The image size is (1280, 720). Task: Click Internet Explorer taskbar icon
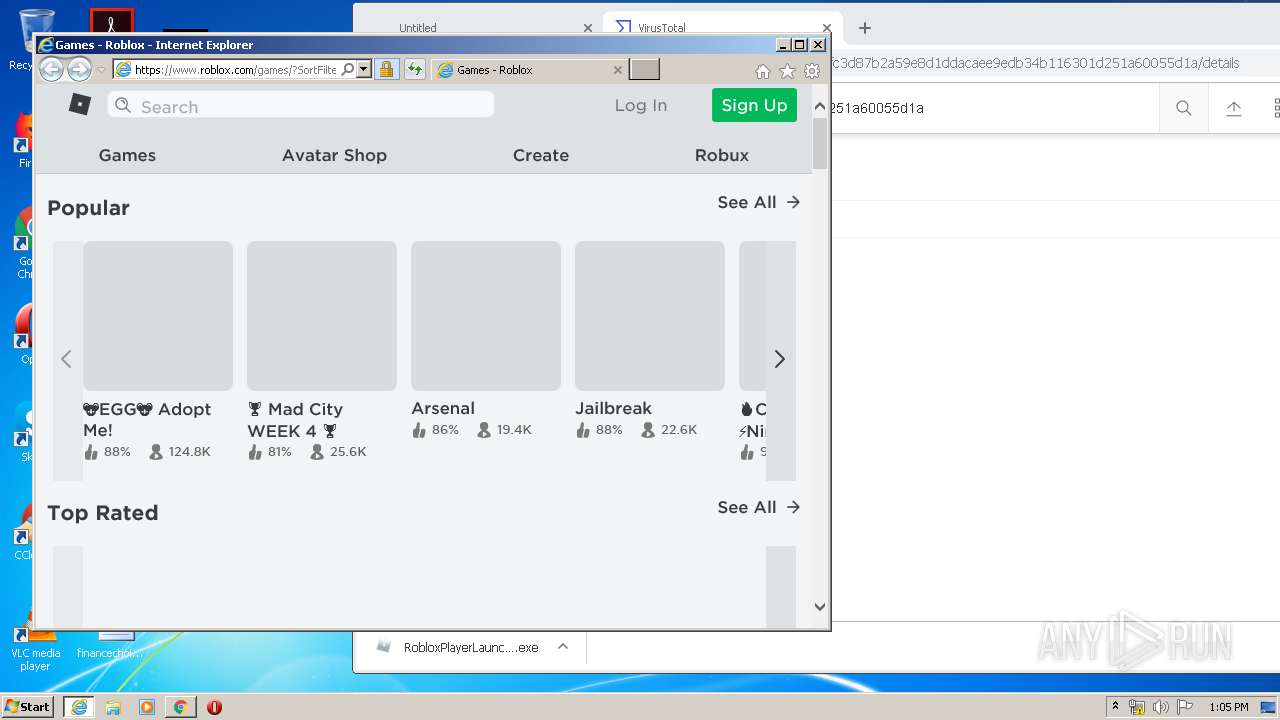coord(78,707)
